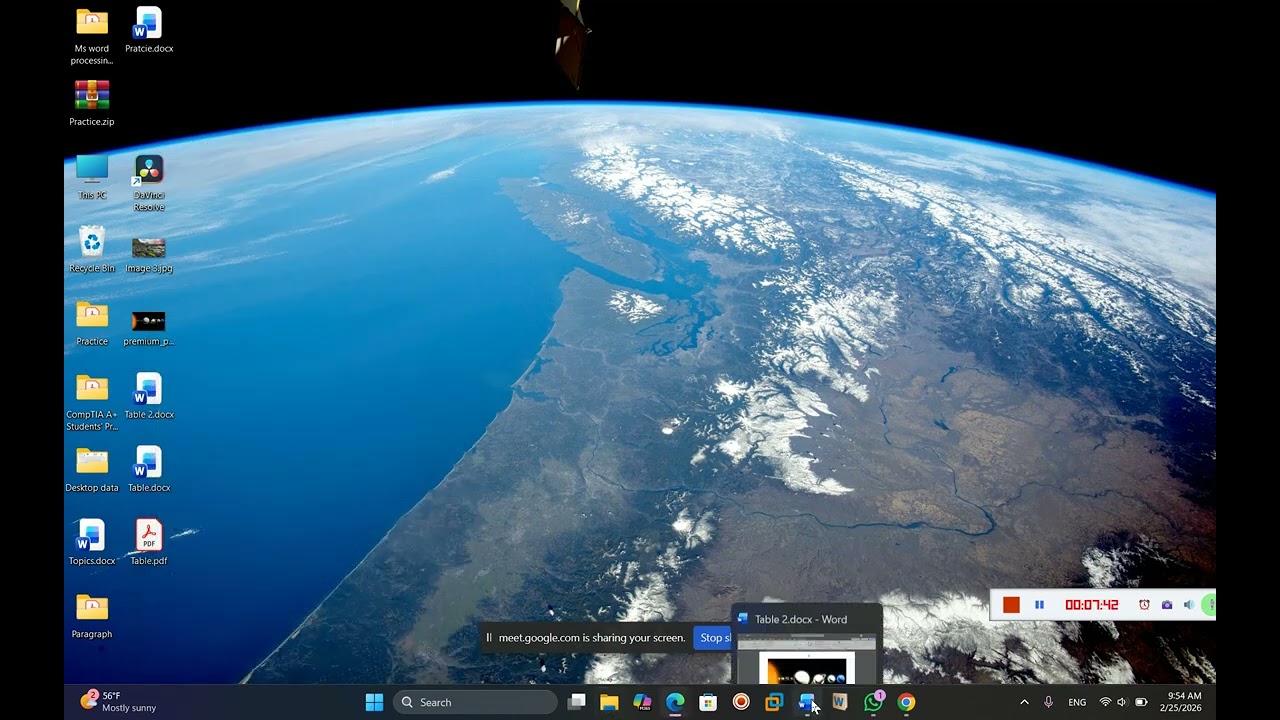The image size is (1280, 720).
Task: Select the This PC desktop icon
Action: point(92,177)
